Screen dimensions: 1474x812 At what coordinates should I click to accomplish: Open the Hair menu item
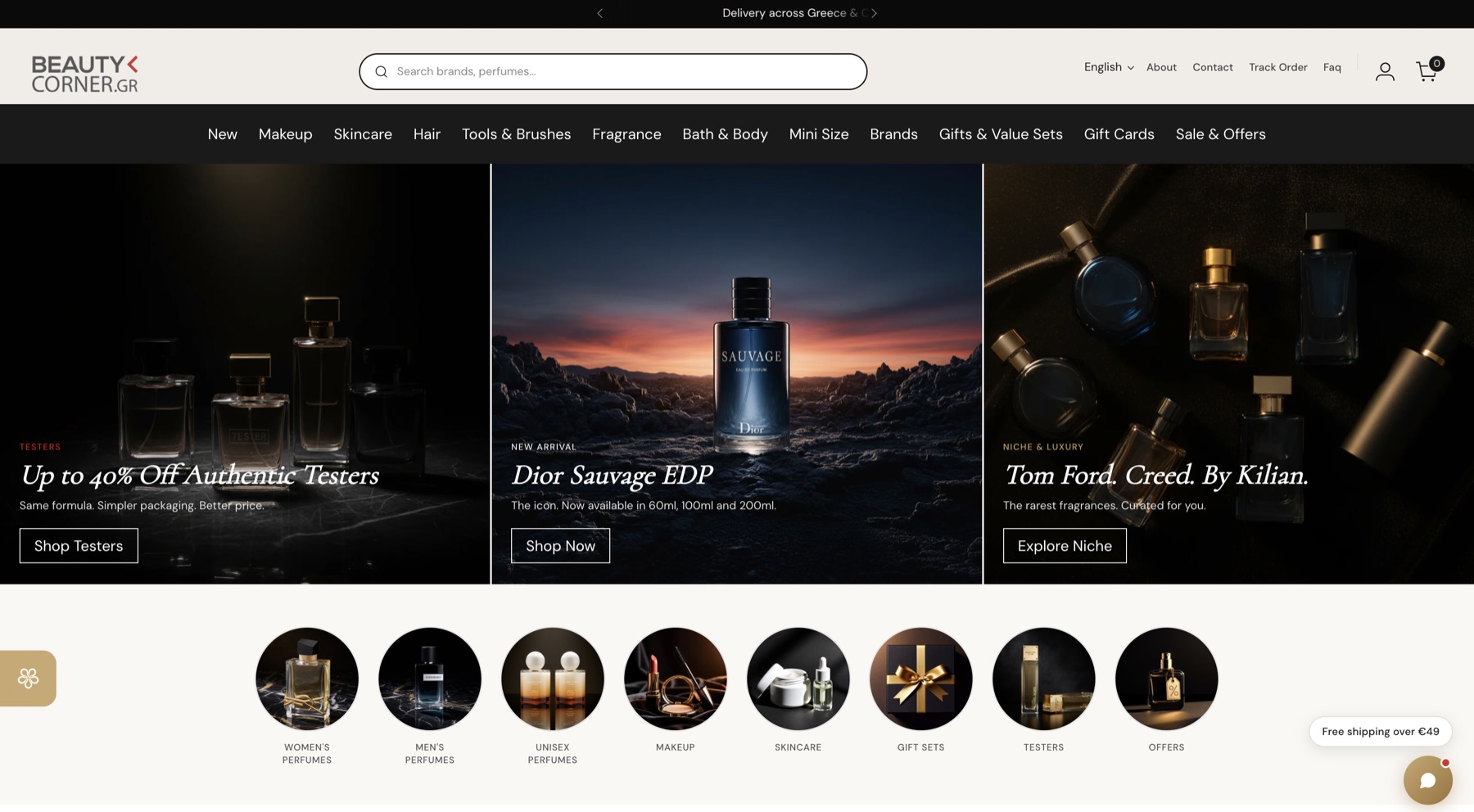(427, 134)
